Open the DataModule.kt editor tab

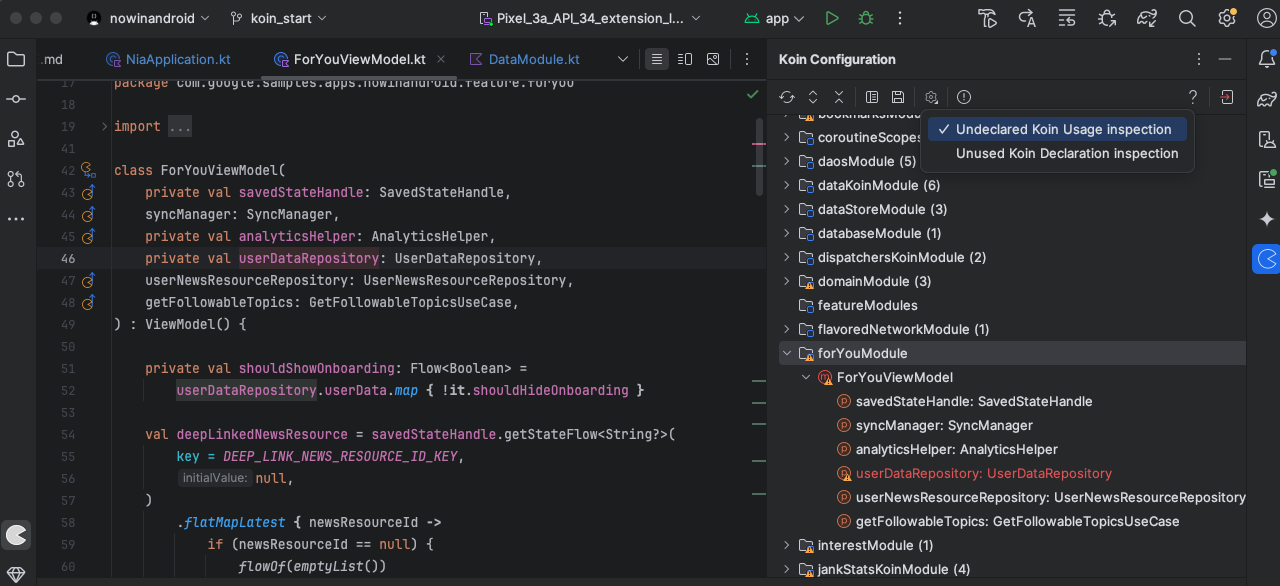[x=533, y=59]
